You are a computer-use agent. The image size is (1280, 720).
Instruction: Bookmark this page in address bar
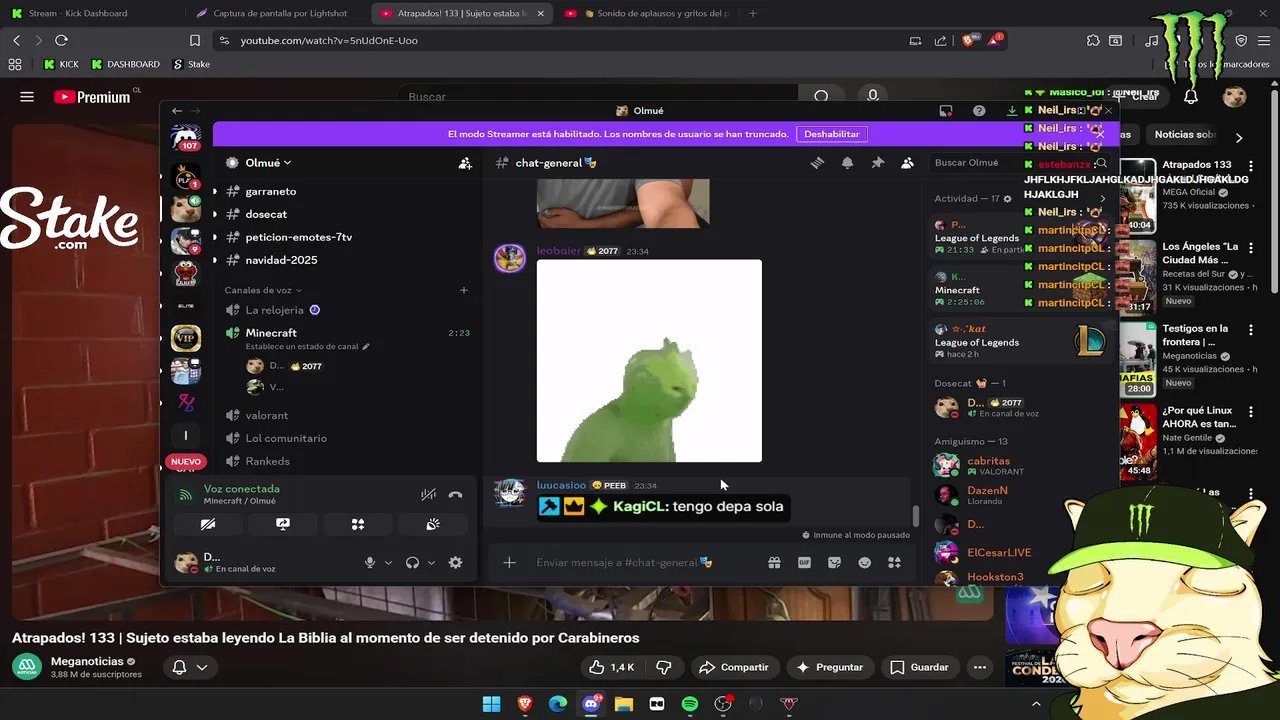click(x=195, y=40)
